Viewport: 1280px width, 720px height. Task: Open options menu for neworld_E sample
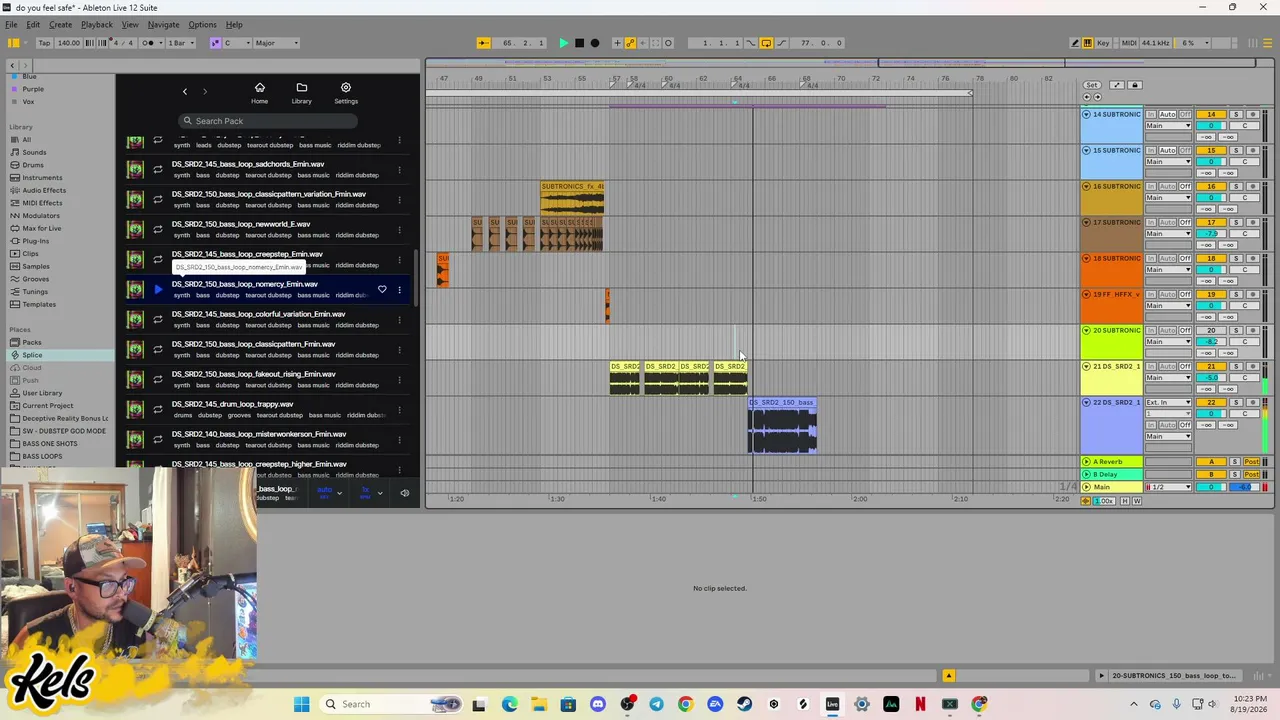tap(399, 230)
